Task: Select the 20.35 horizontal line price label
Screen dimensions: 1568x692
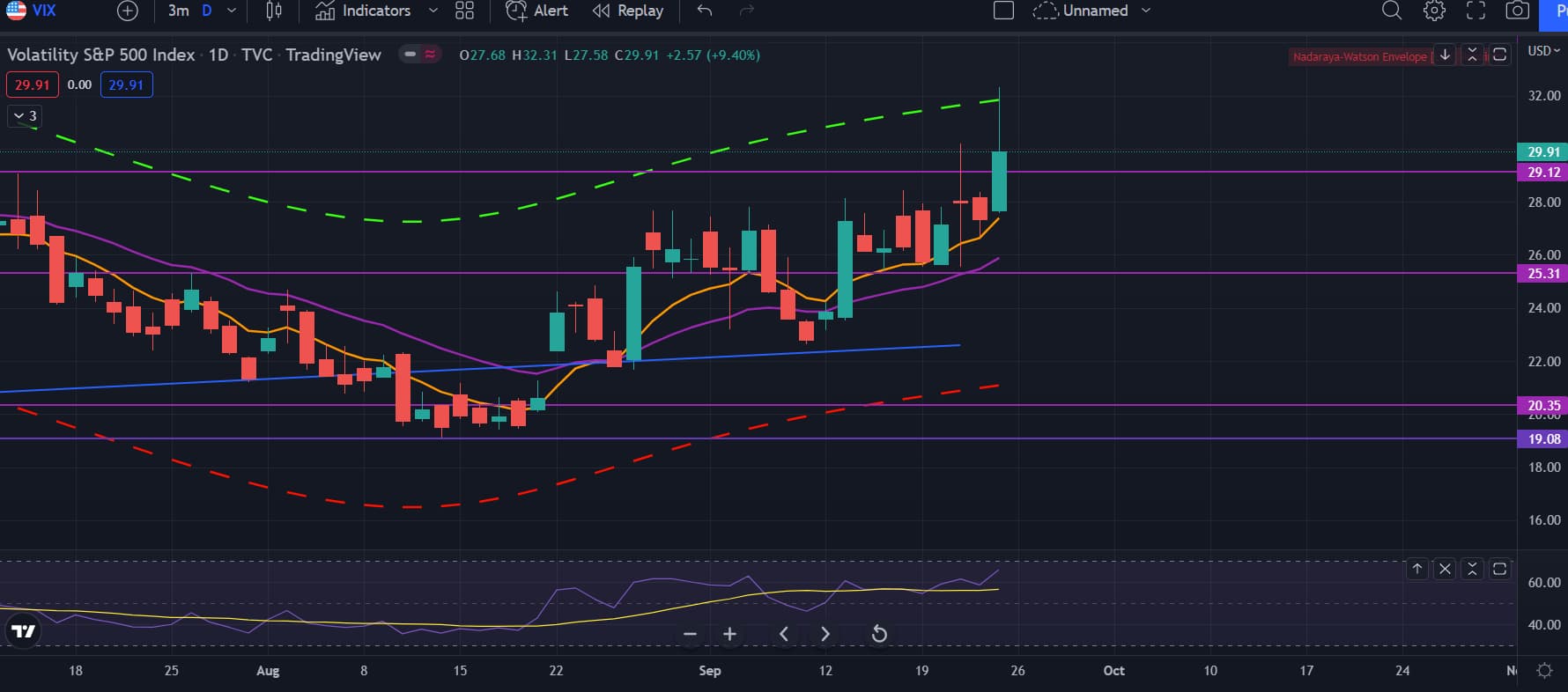Action: (1542, 406)
